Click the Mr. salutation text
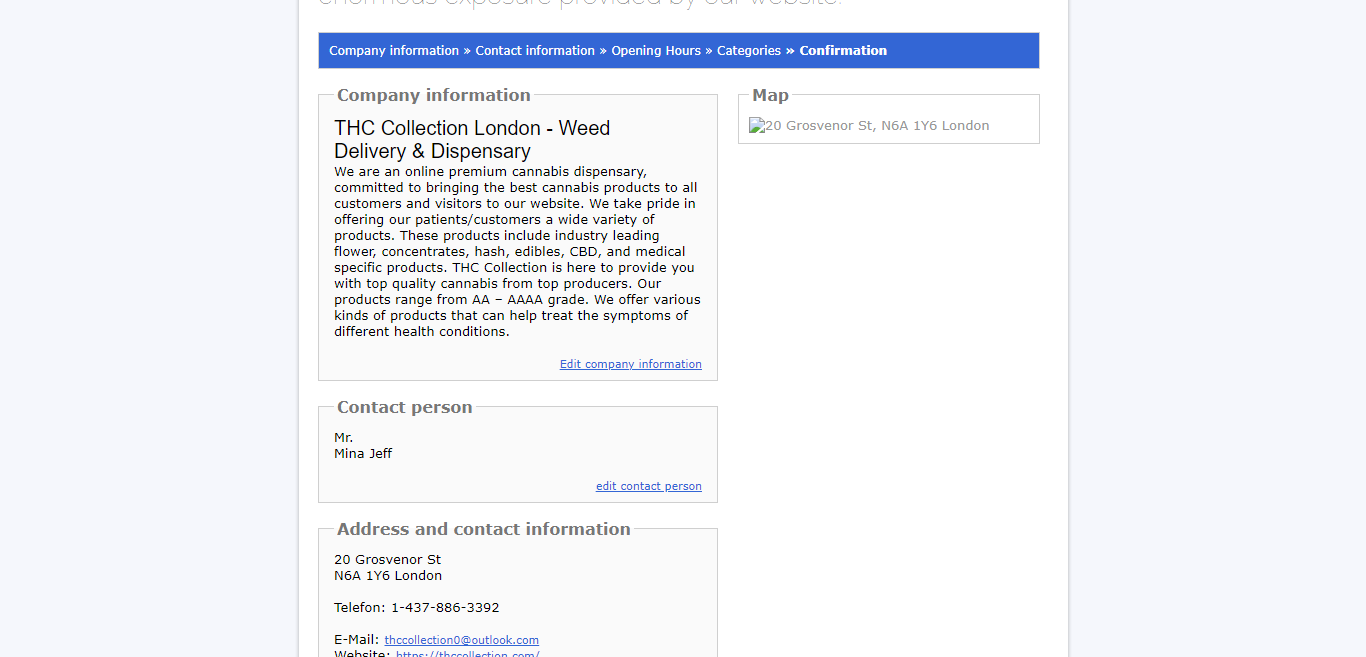This screenshot has width=1366, height=657. (343, 438)
